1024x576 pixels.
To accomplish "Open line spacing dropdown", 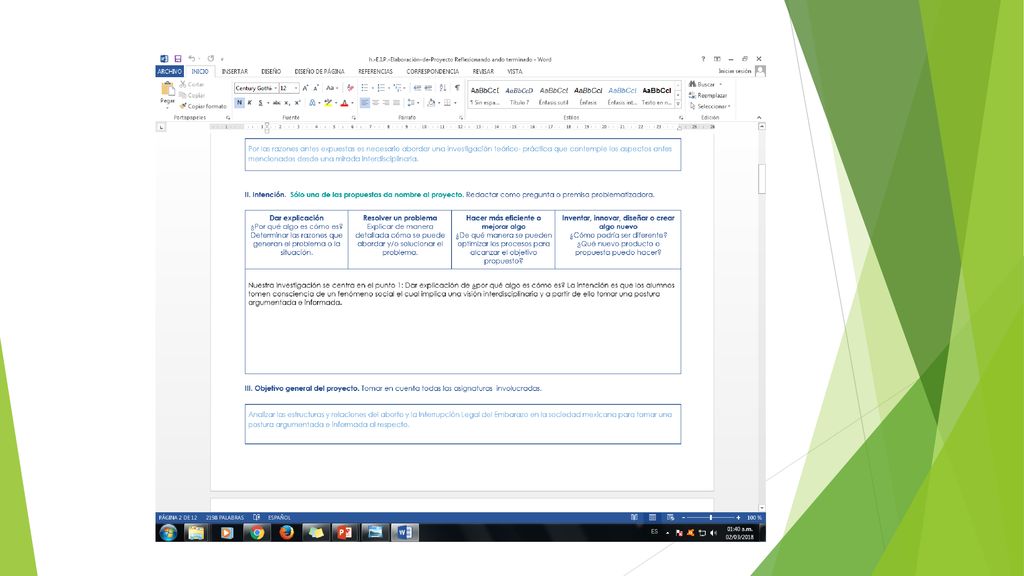I will coord(411,103).
